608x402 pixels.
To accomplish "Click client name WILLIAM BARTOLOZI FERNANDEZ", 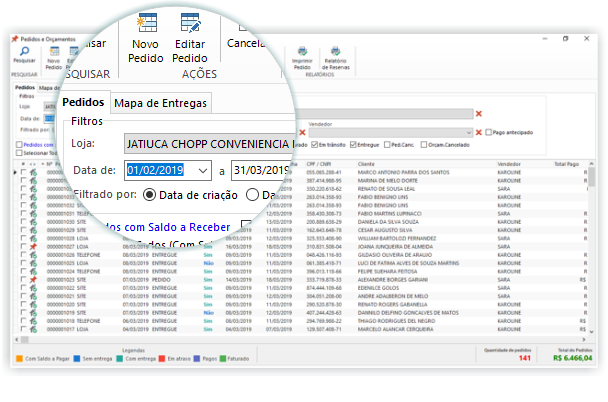I will pyautogui.click(x=397, y=238).
